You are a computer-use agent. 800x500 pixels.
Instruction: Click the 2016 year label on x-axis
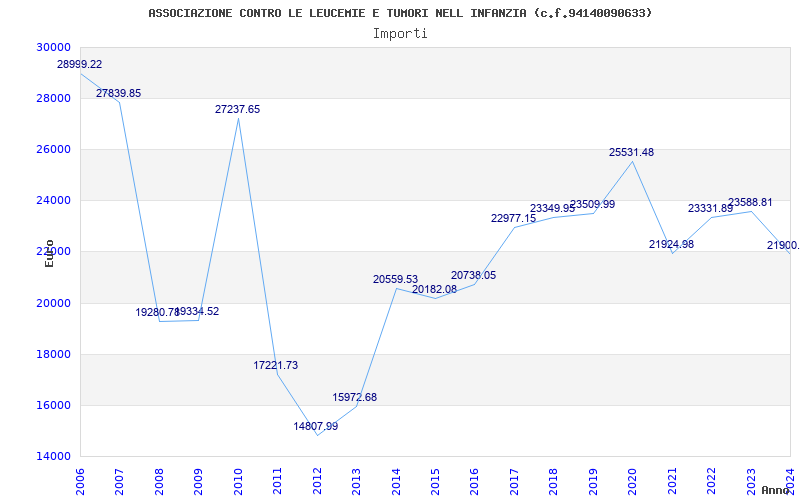[x=474, y=482]
